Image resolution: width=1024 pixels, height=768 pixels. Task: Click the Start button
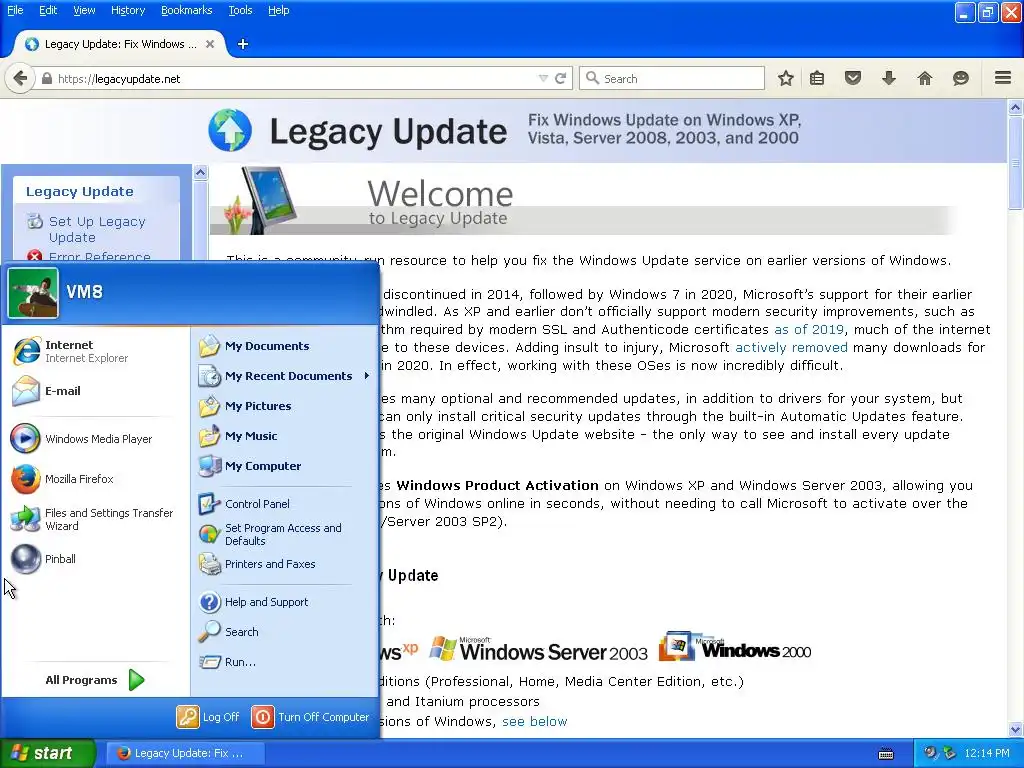tap(48, 753)
